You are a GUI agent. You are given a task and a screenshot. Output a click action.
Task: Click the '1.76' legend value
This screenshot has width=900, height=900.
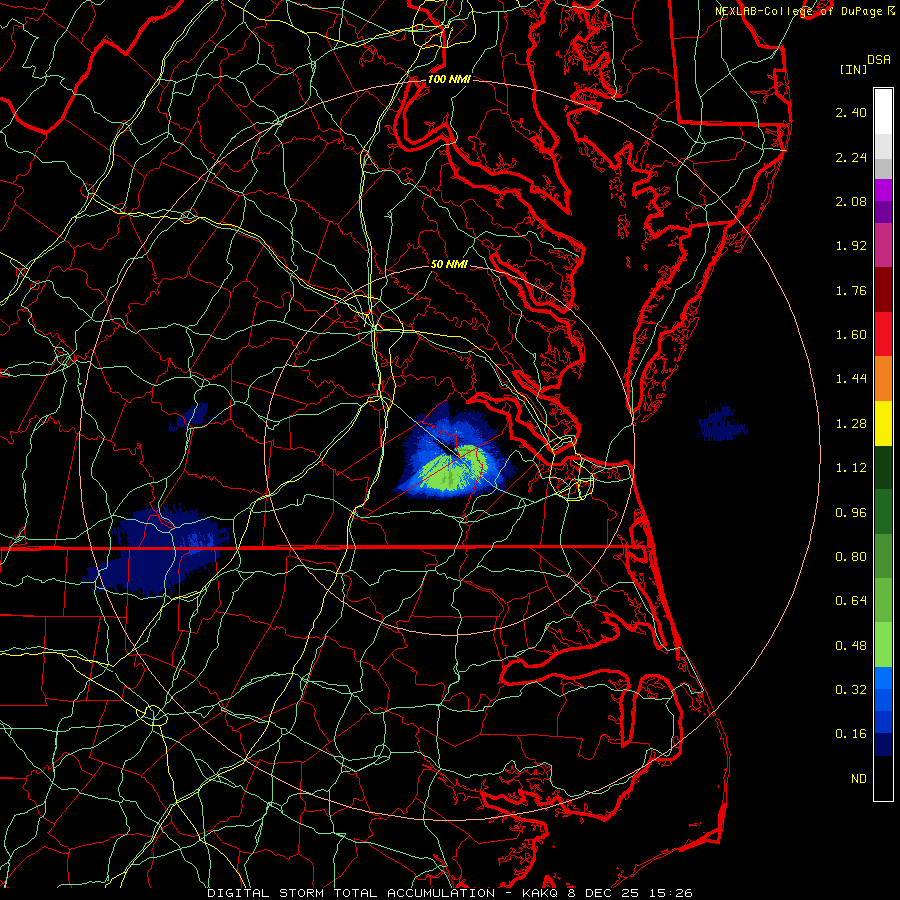pos(851,290)
